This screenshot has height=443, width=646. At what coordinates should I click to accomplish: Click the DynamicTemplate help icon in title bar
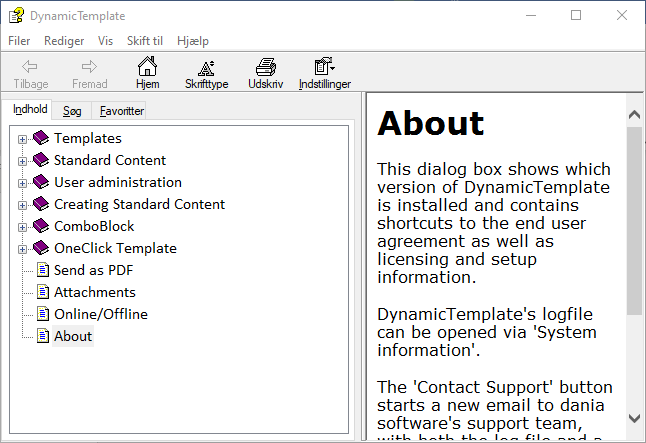point(16,16)
